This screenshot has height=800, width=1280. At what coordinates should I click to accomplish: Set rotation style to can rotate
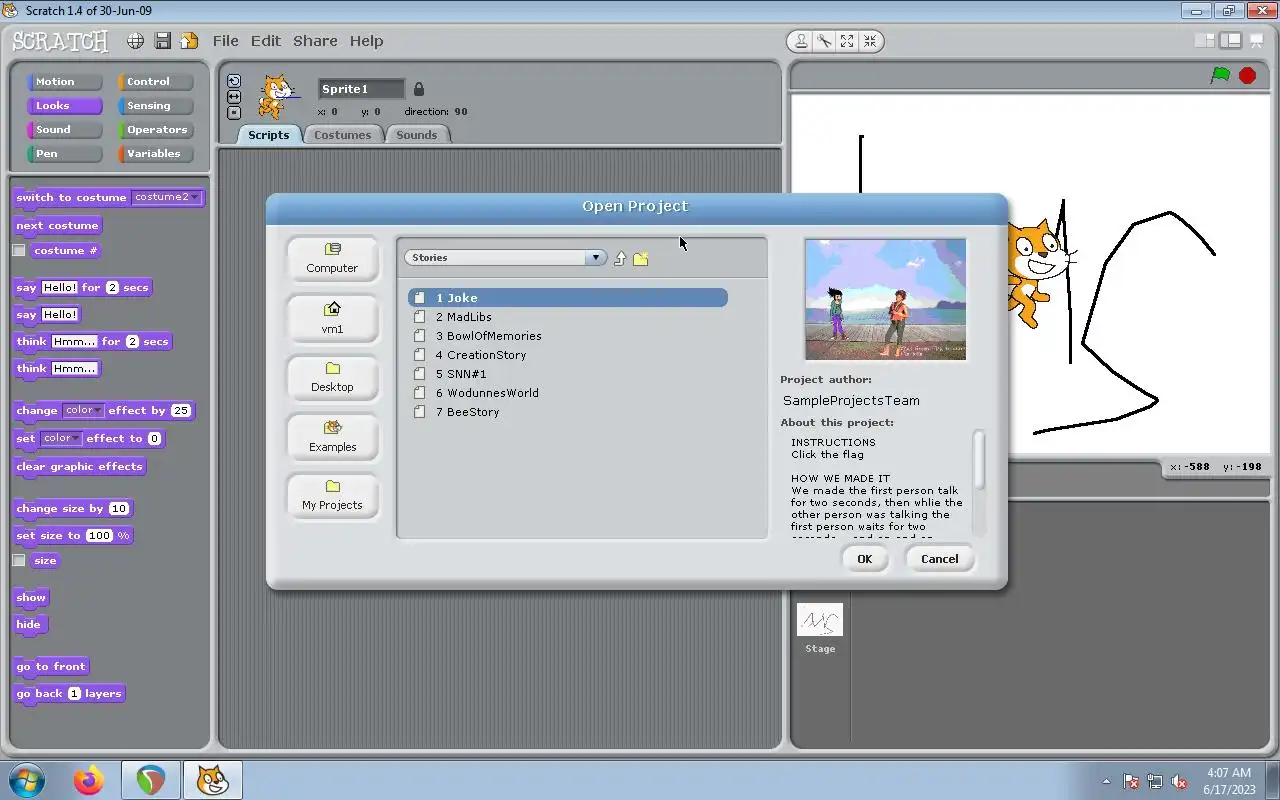coord(234,81)
